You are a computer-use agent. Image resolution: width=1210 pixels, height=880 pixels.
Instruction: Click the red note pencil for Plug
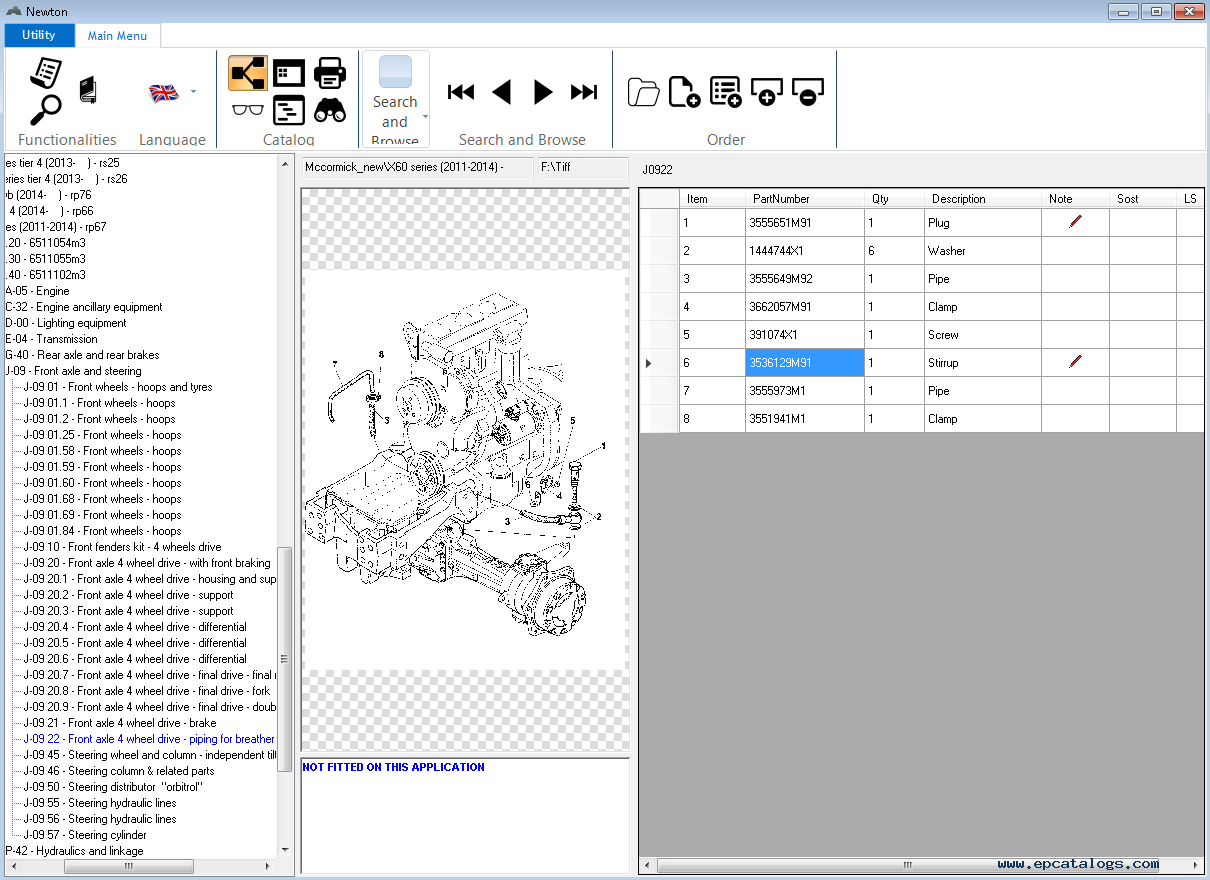coord(1075,222)
